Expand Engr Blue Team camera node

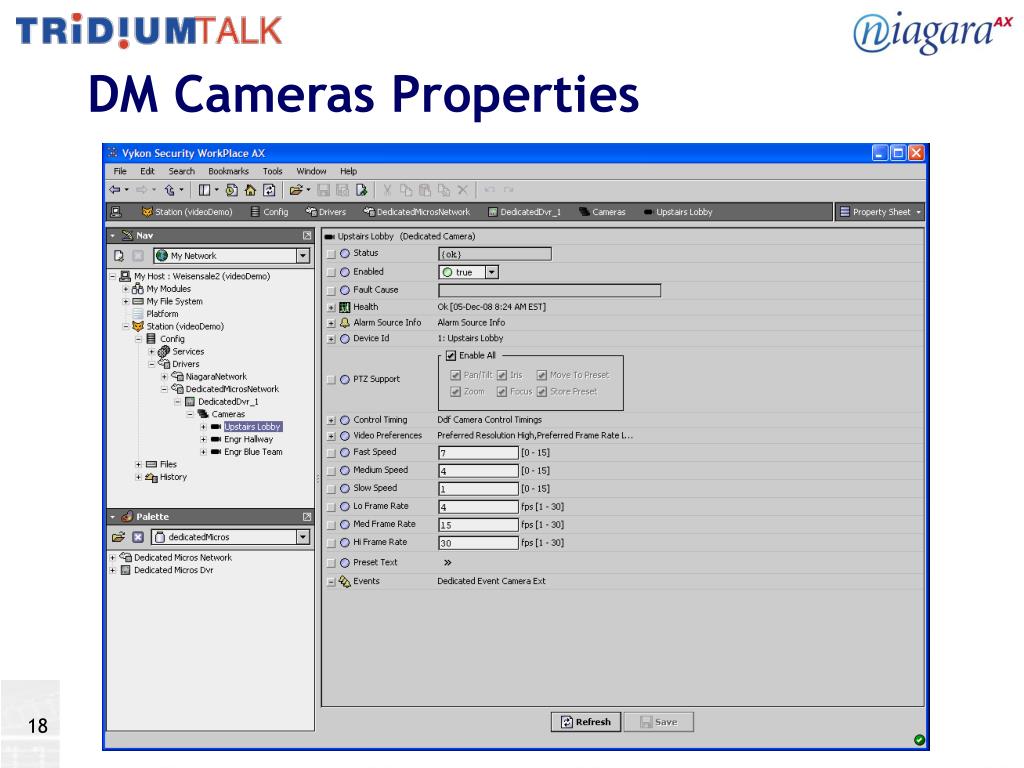tap(204, 452)
